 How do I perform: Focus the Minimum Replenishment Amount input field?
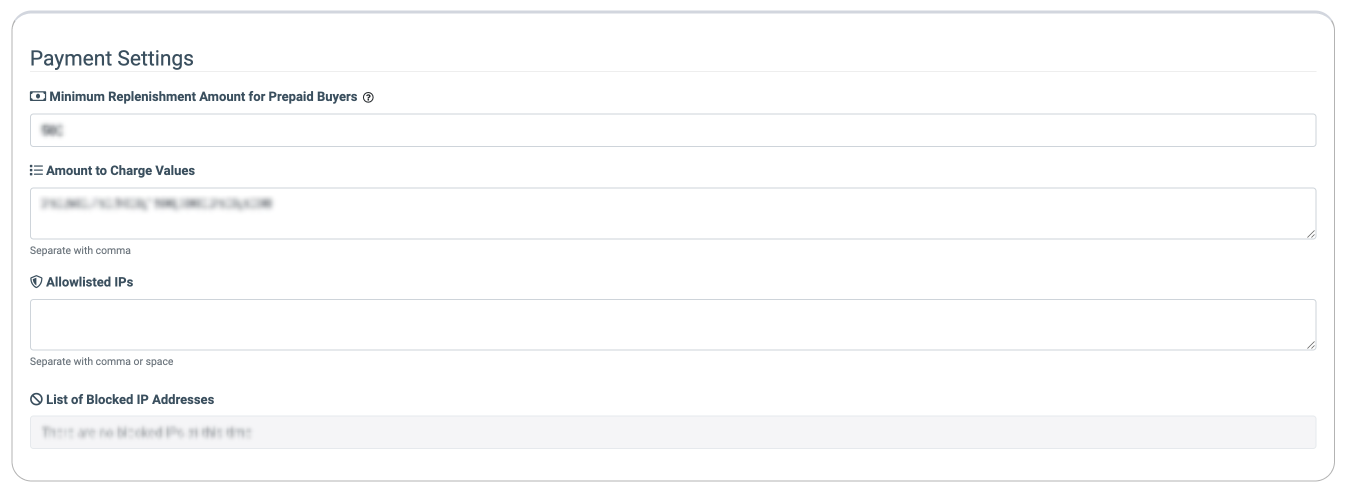pyautogui.click(x=673, y=130)
